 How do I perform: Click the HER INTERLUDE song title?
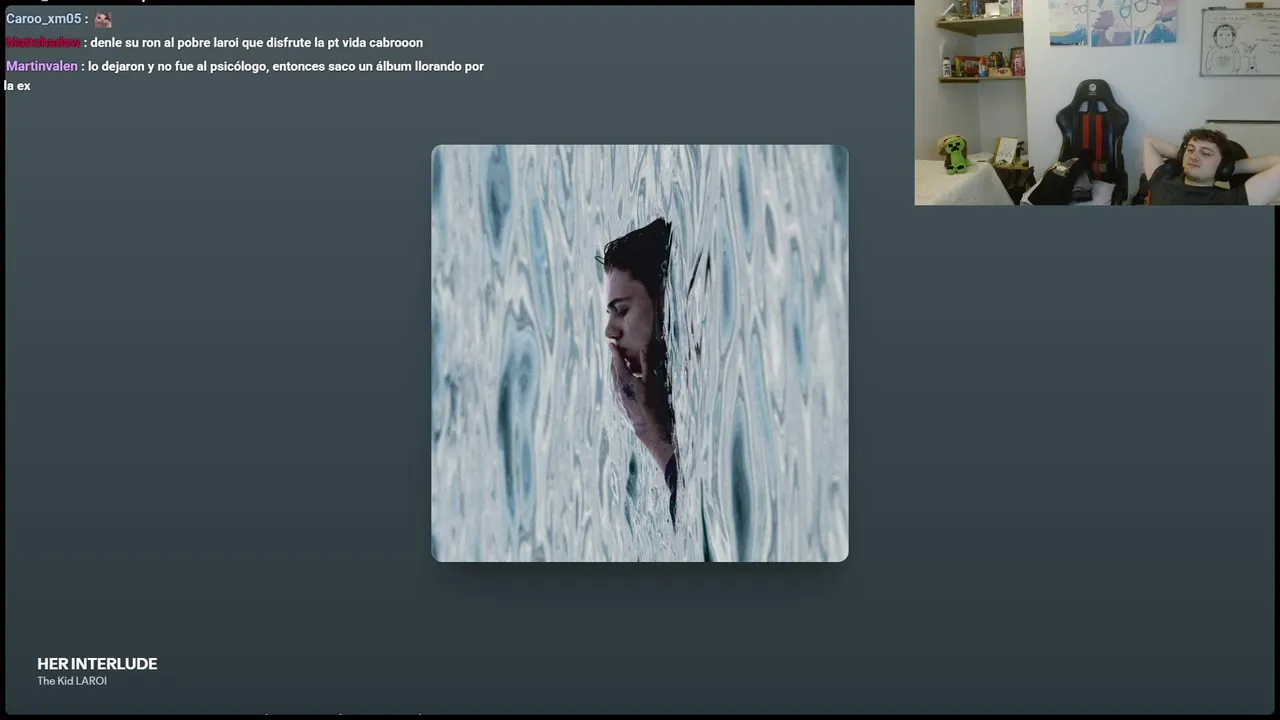click(x=97, y=664)
